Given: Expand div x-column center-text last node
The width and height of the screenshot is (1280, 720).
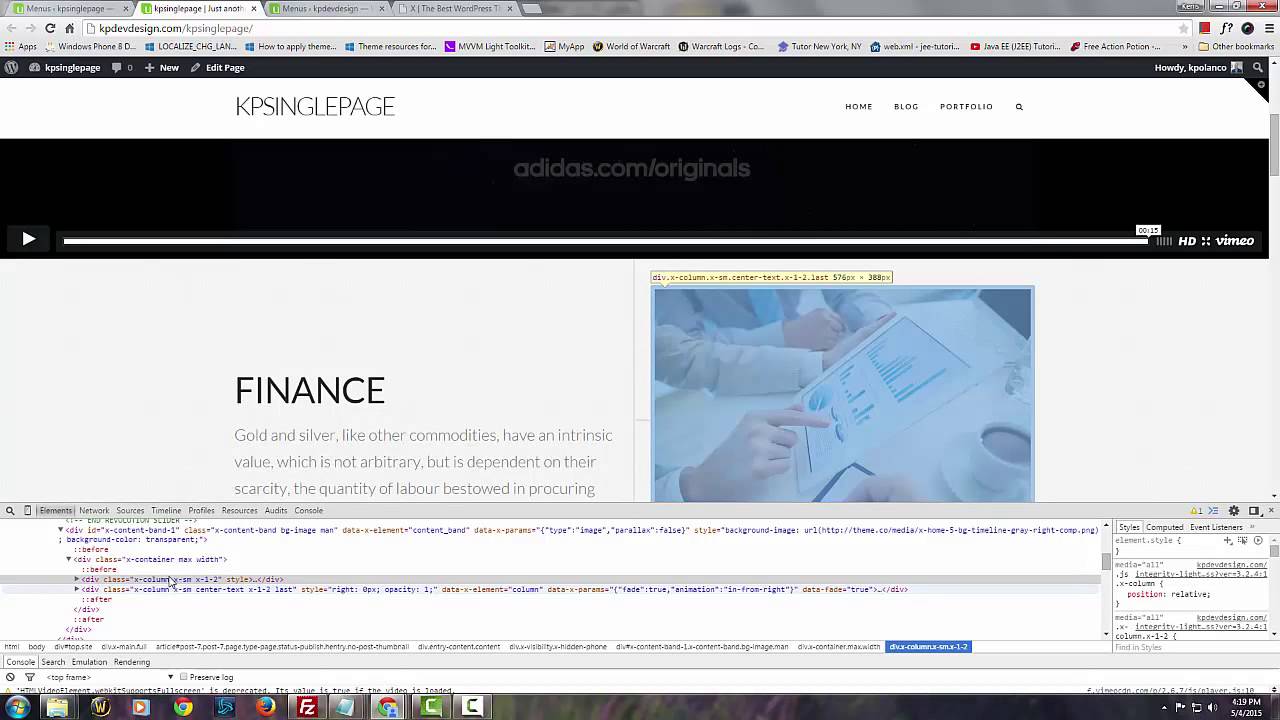Looking at the screenshot, I should tap(77, 590).
